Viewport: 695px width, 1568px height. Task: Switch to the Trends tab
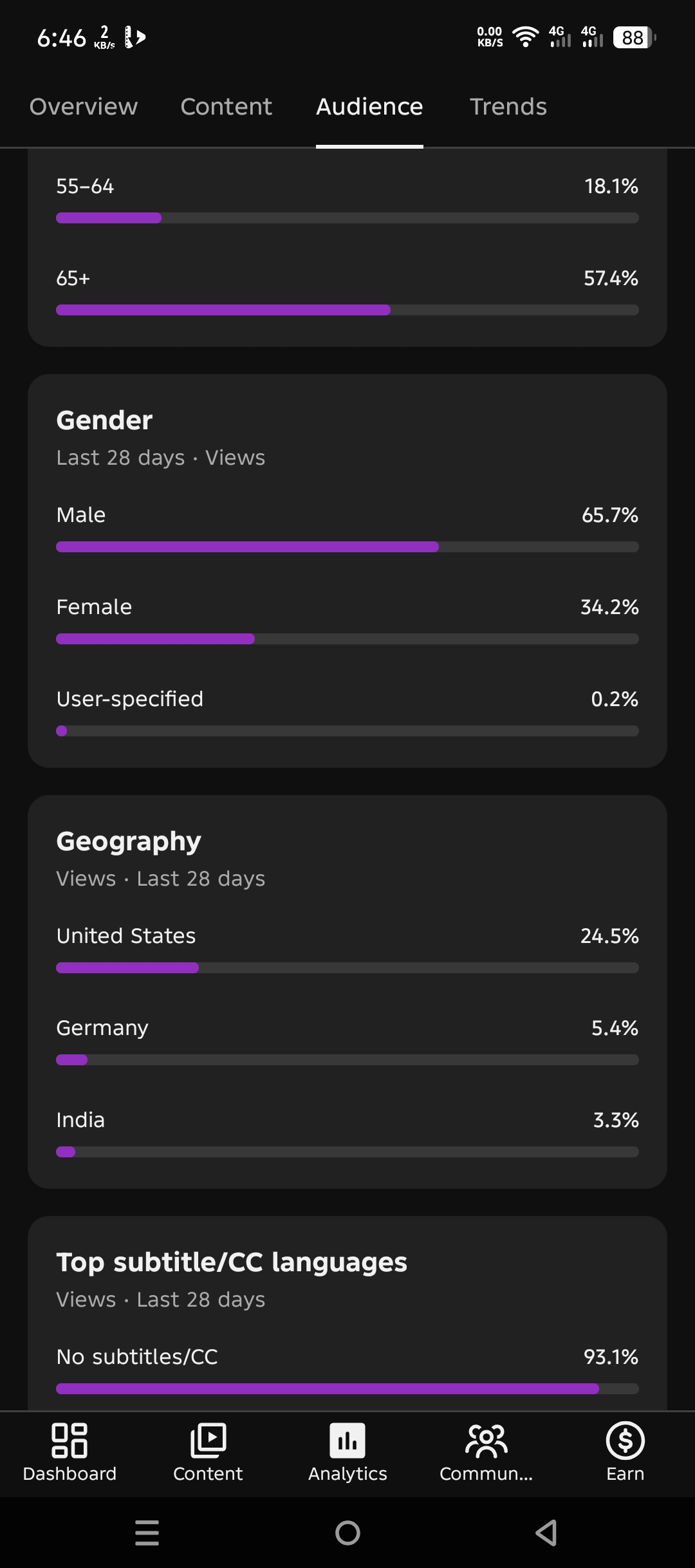(508, 106)
